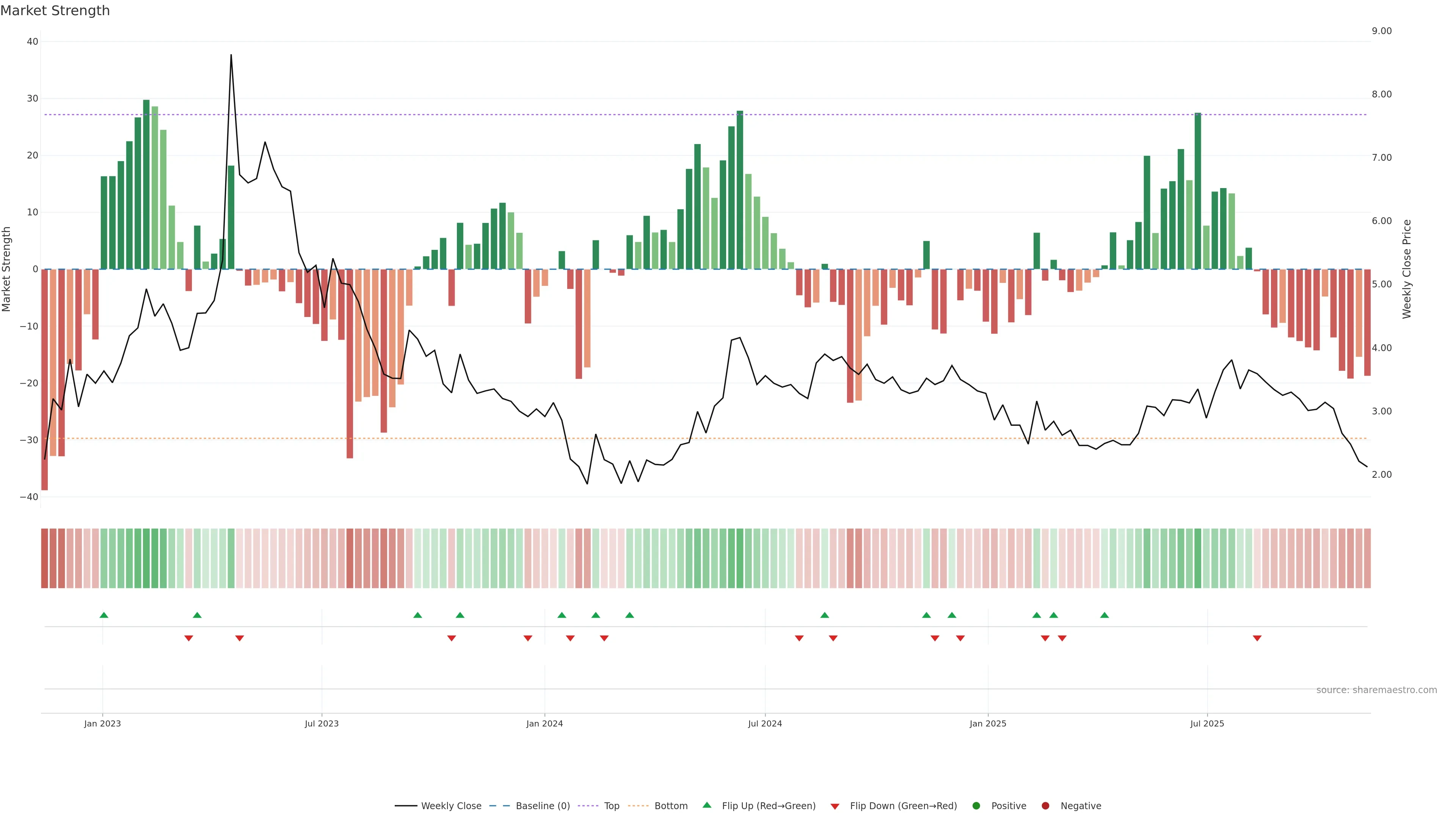
Task: Click the green Positive circle legend icon
Action: click(x=976, y=806)
